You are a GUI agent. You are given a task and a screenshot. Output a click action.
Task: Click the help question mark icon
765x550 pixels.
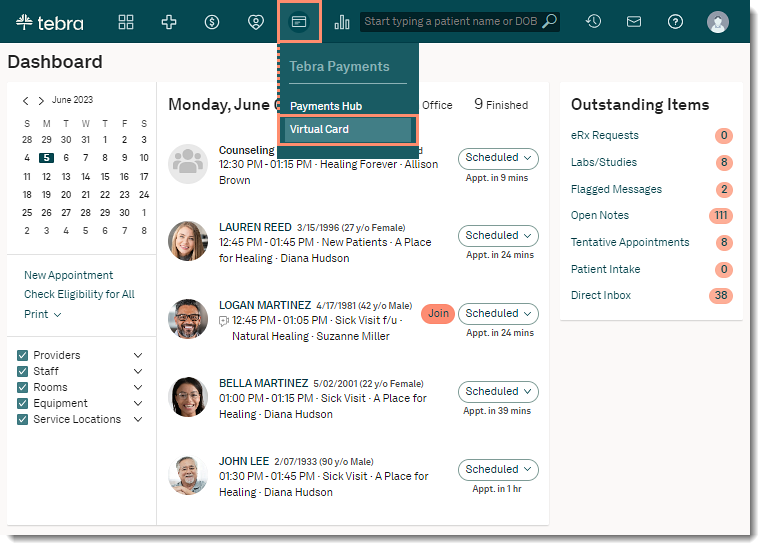pyautogui.click(x=676, y=21)
